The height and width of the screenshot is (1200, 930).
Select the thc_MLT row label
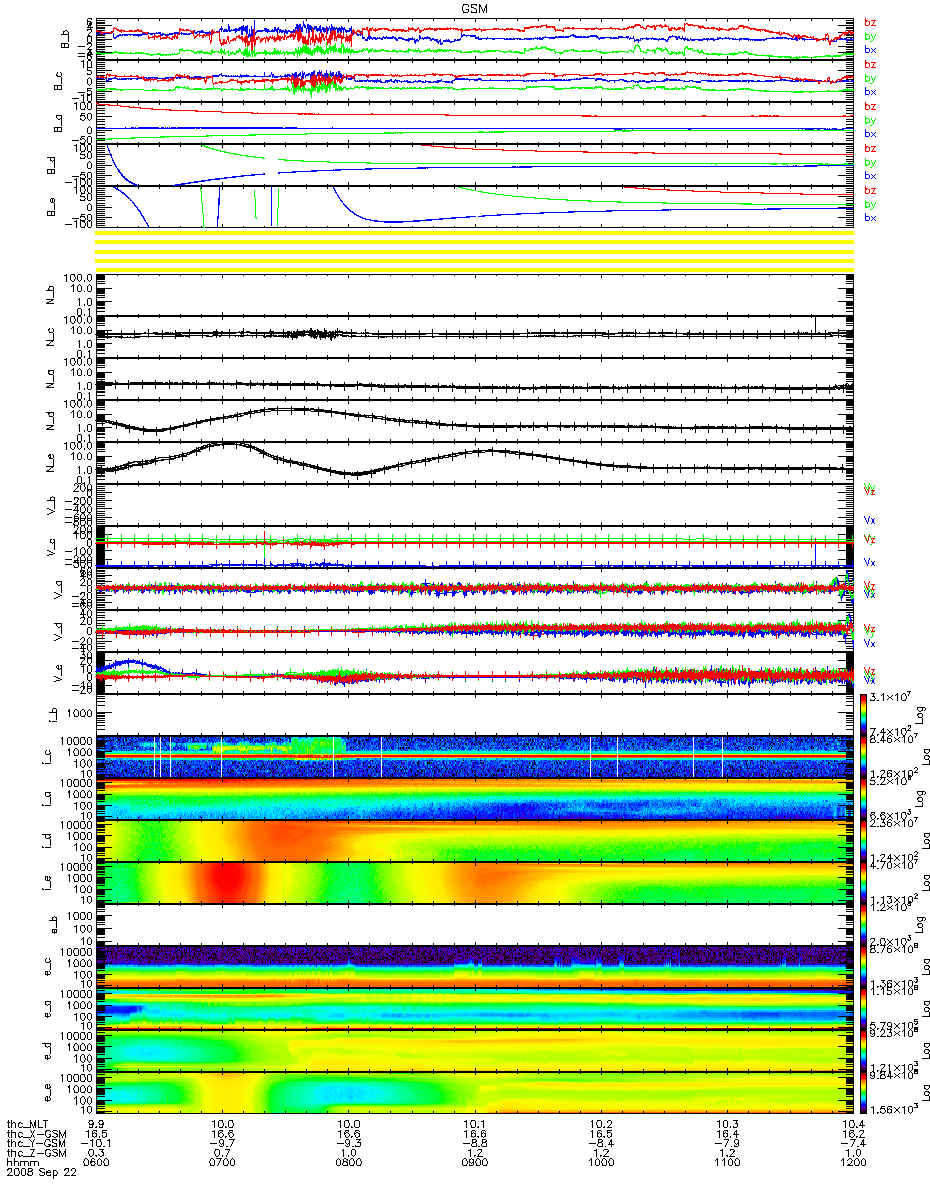(x=29, y=1123)
